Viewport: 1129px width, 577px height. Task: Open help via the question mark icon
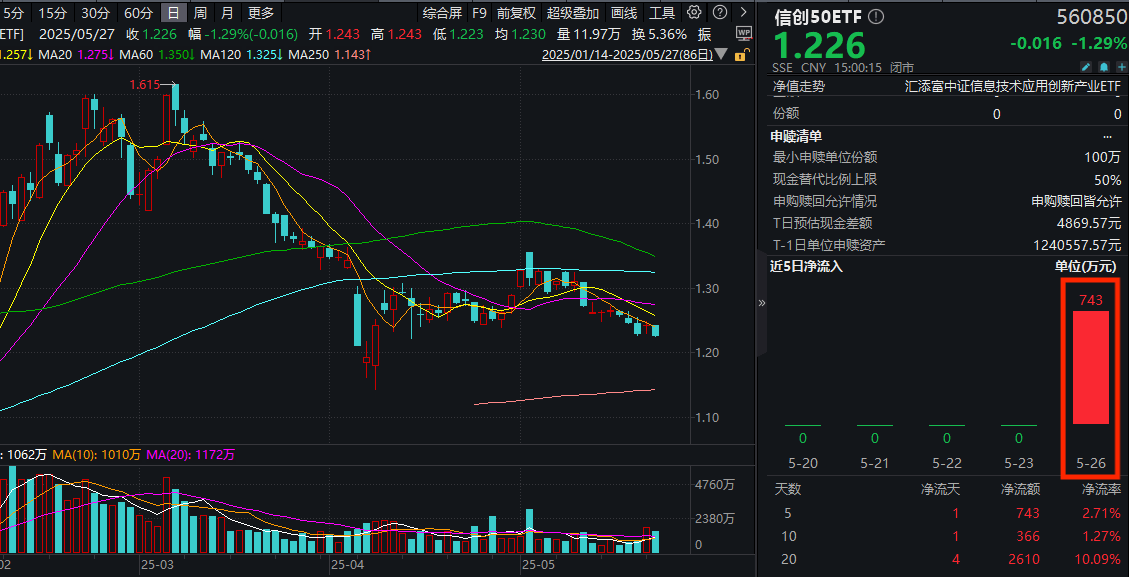tap(719, 12)
